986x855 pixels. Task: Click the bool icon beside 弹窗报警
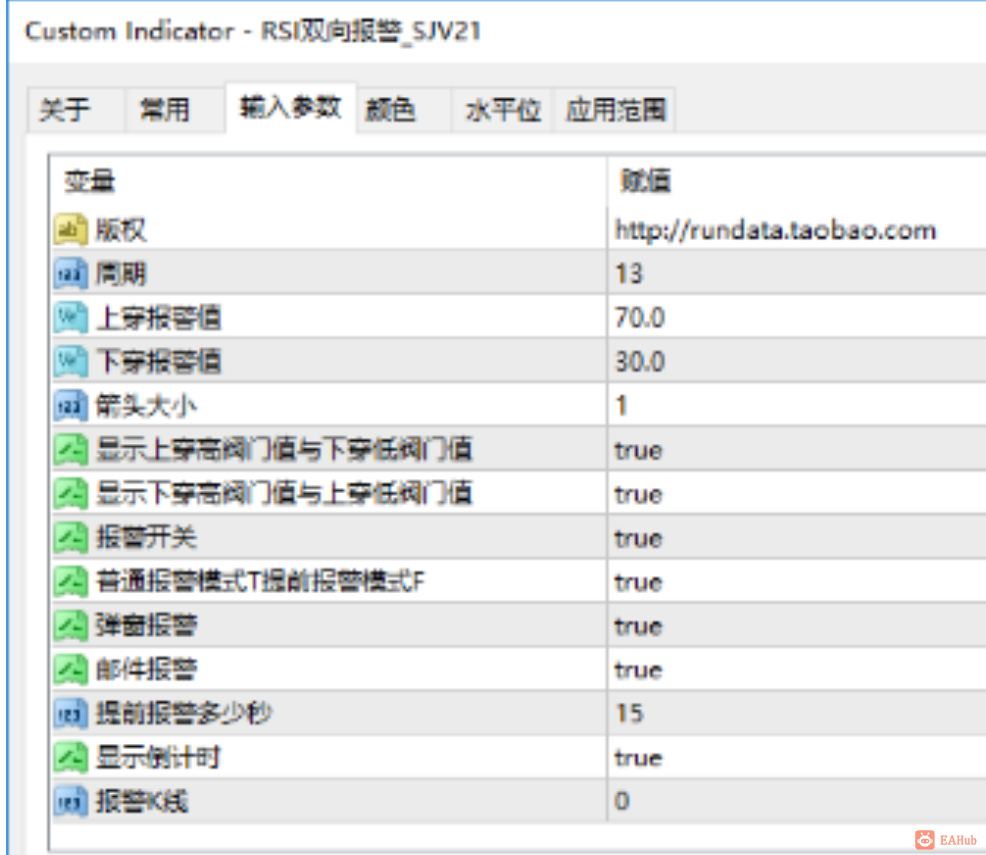tap(70, 626)
